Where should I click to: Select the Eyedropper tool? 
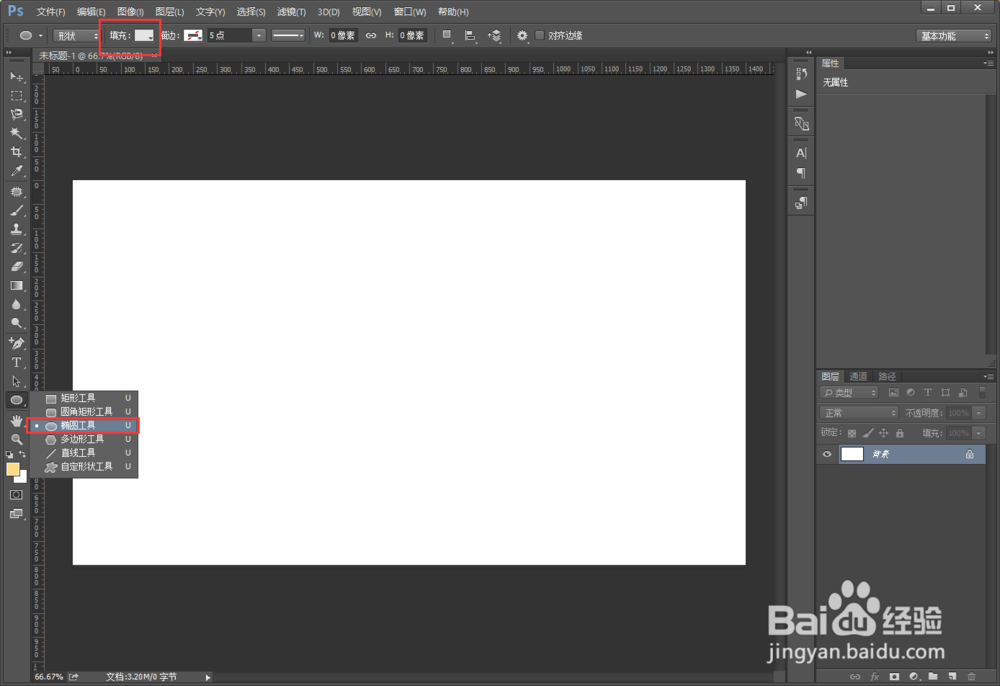(x=16, y=171)
